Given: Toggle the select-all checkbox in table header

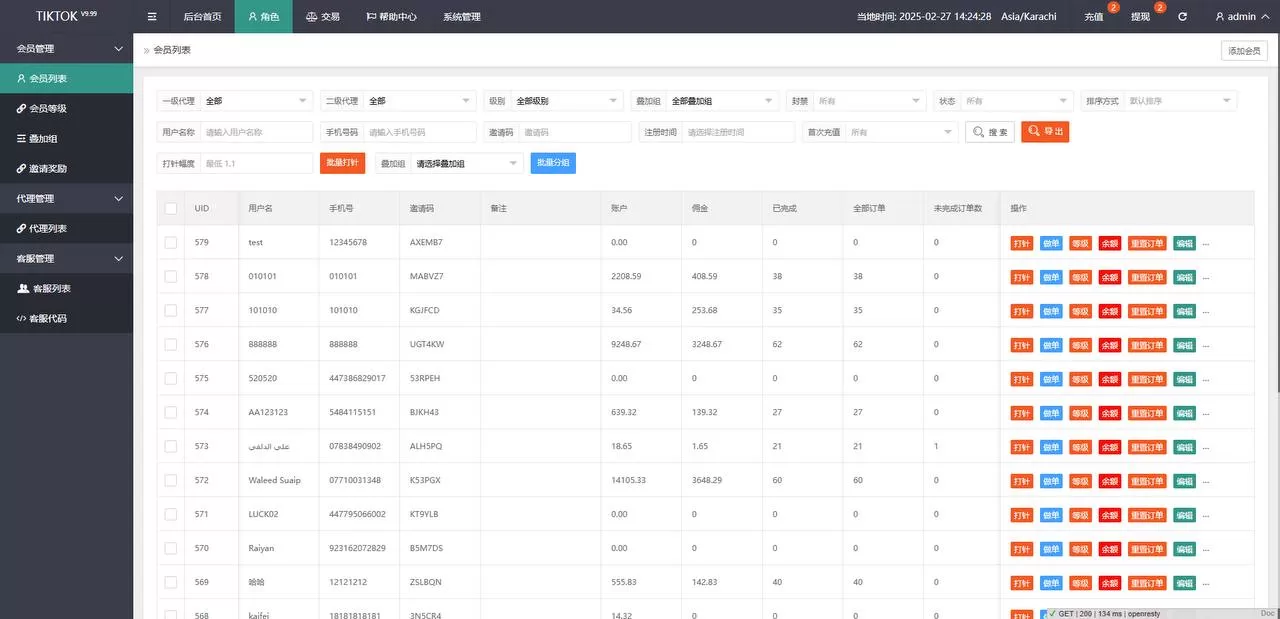Looking at the screenshot, I should (171, 208).
